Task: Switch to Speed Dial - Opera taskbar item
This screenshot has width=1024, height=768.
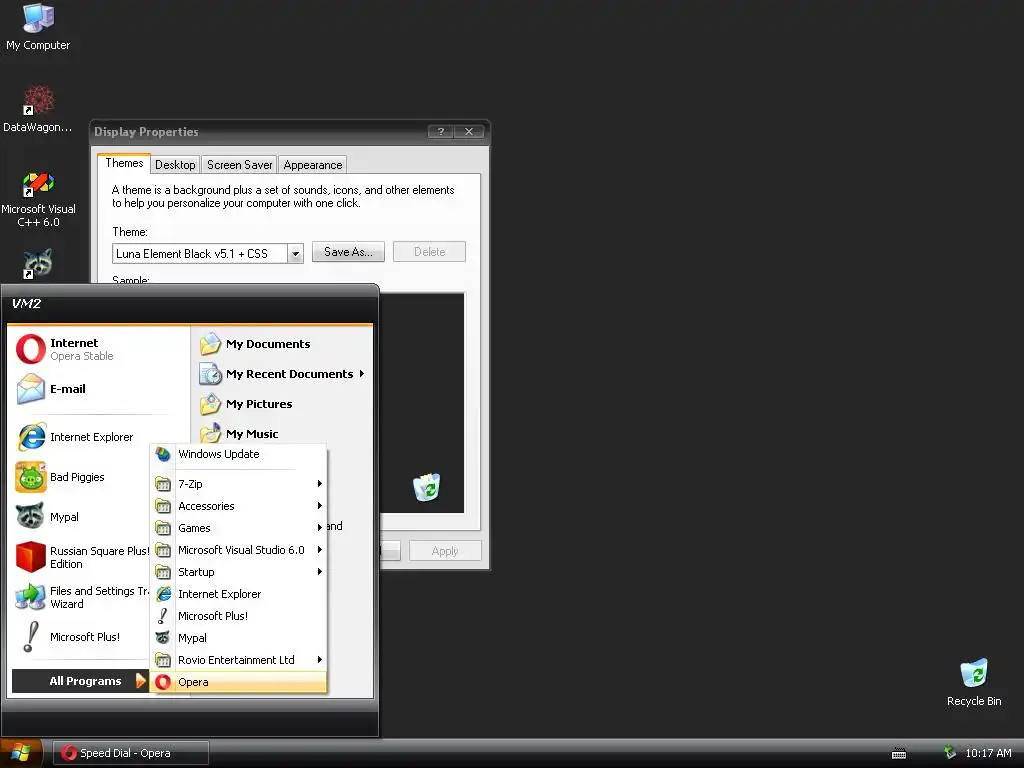Action: coord(131,753)
